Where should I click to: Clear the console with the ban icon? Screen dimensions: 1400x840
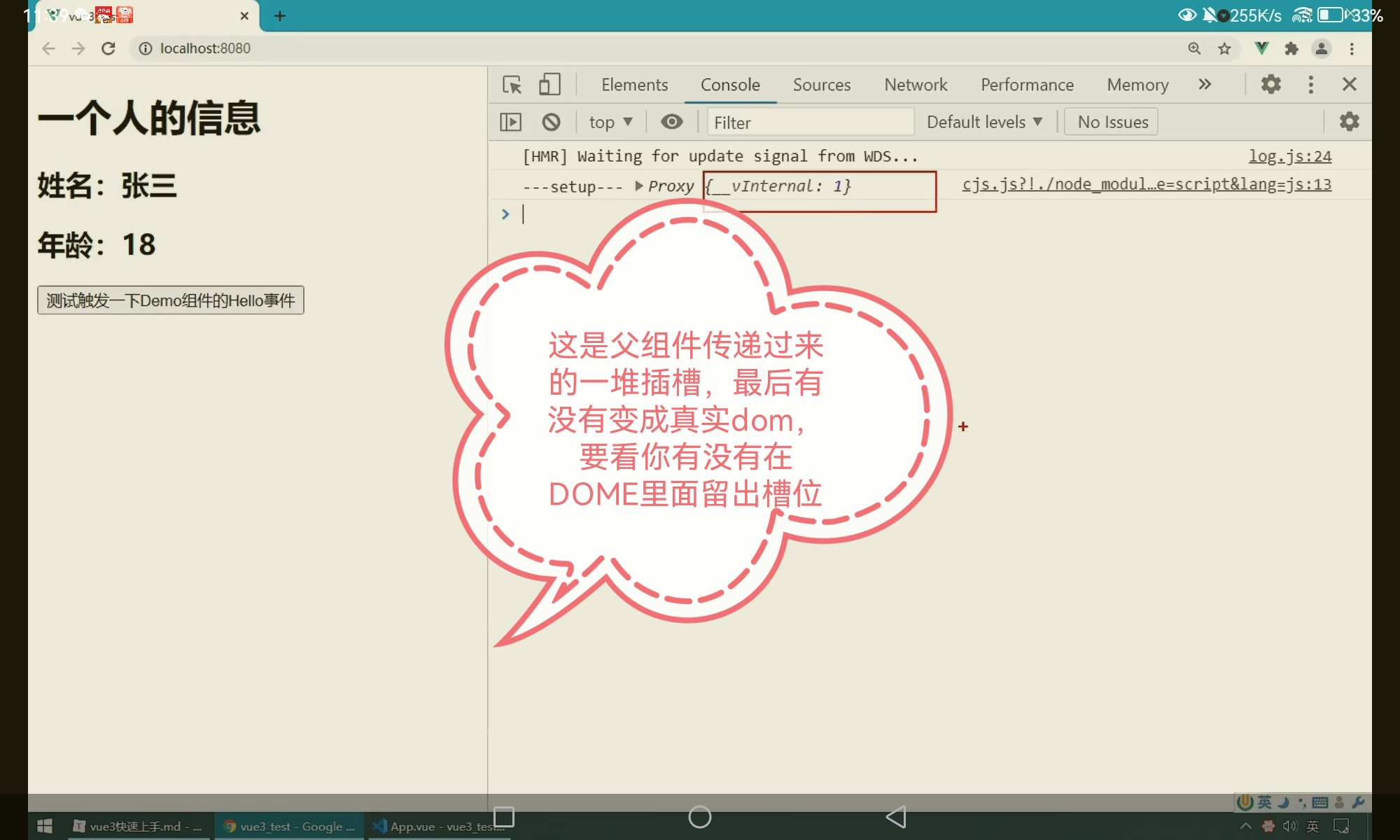click(x=551, y=122)
